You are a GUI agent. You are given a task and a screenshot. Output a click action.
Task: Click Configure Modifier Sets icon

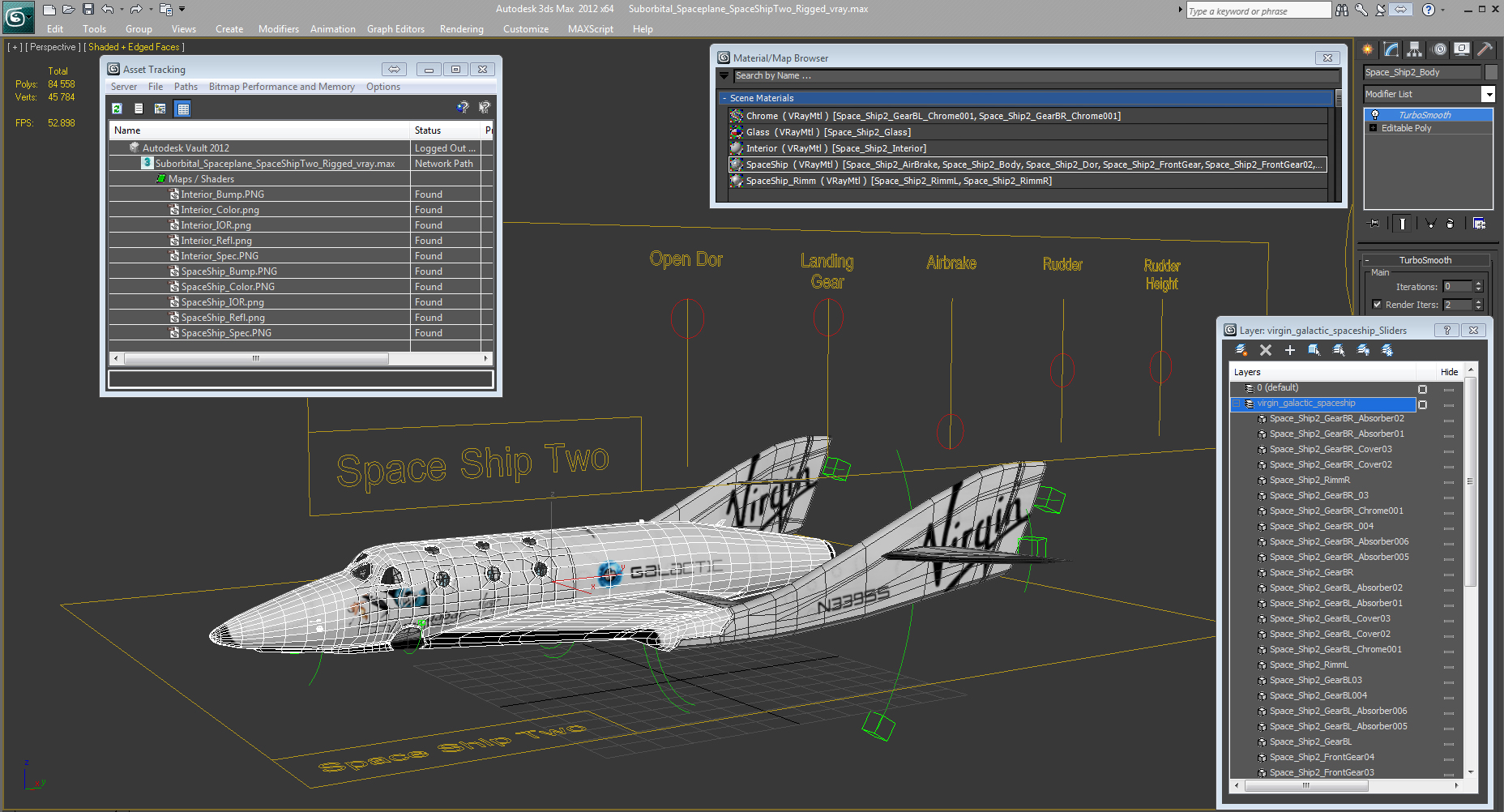[1480, 224]
